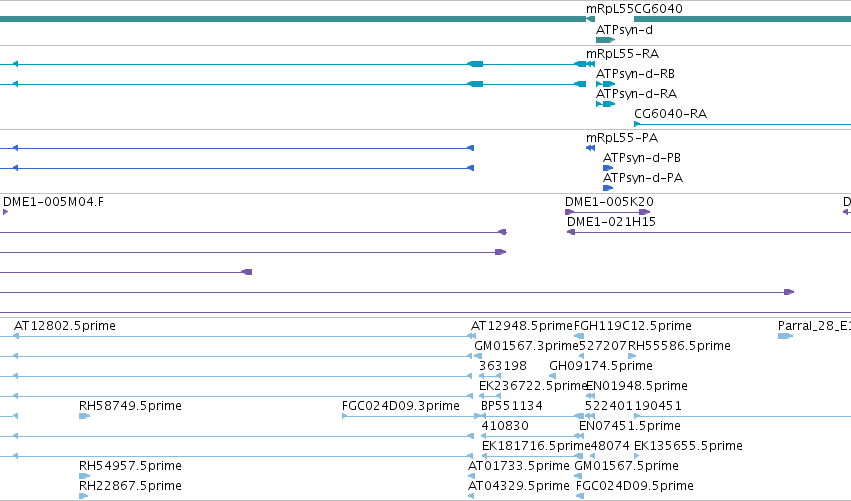Screen dimensions: 851x501
Task: Select the 48074 feature label
Action: point(610,446)
